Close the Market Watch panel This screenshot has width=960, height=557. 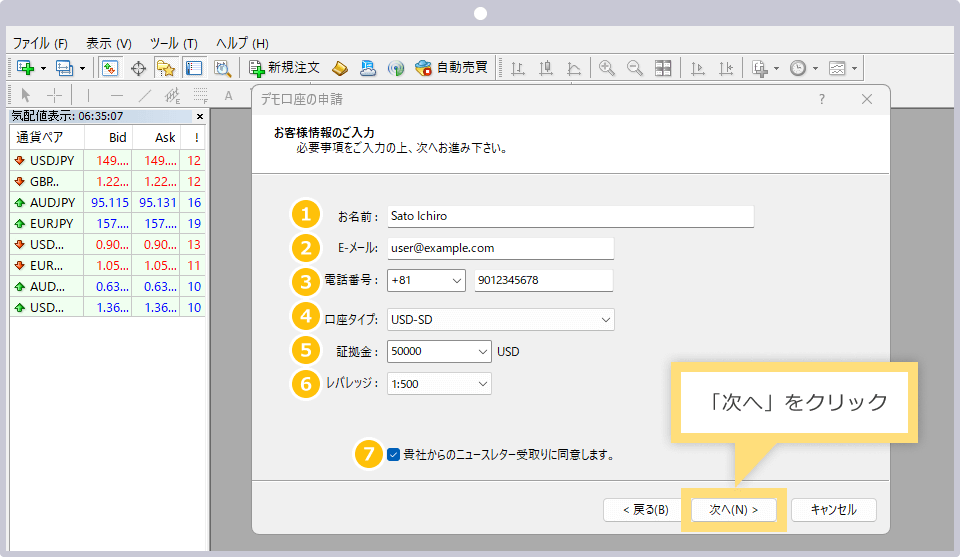200,116
